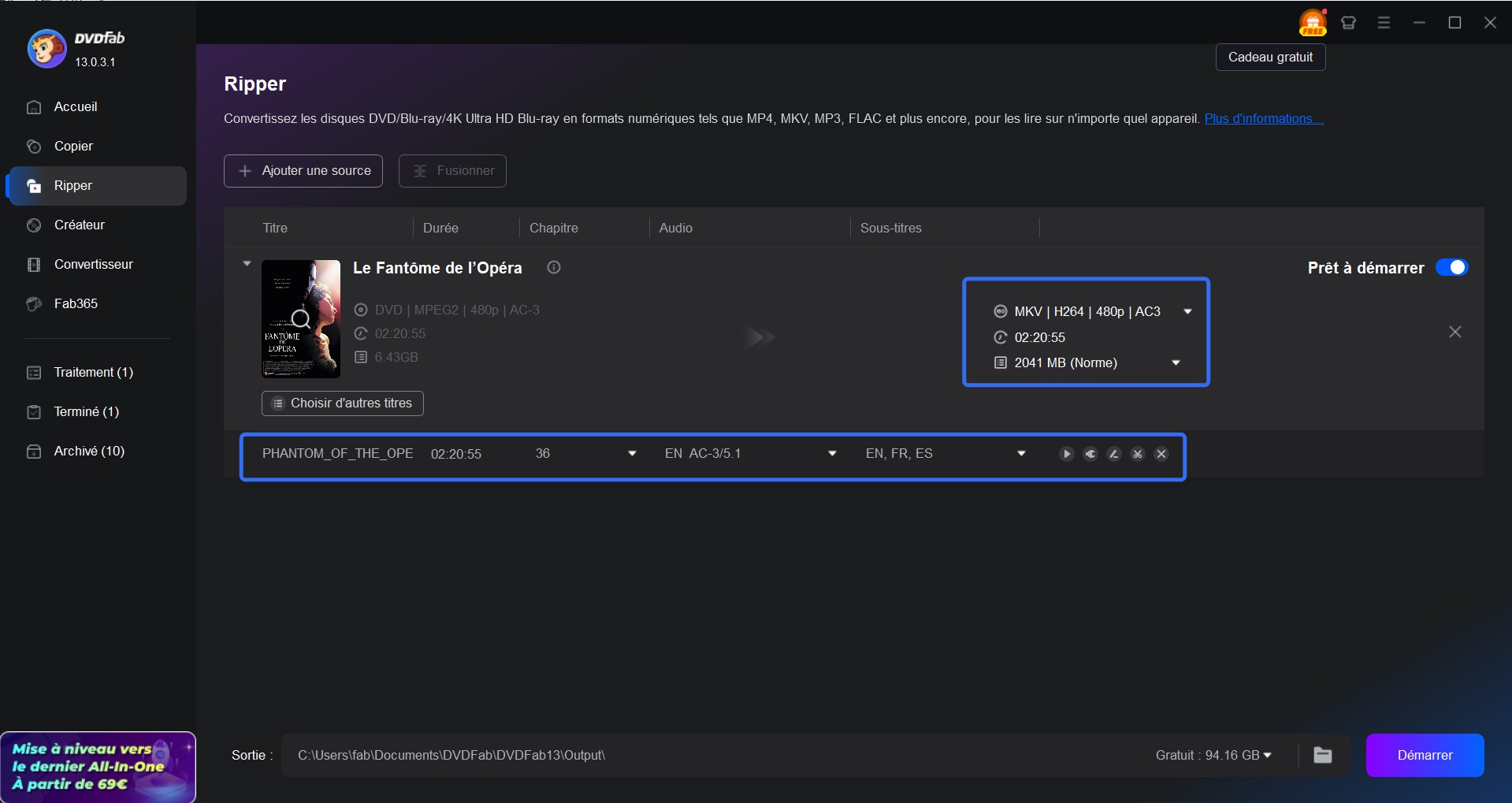
Task: Minimize the DVDFab window
Action: (x=1419, y=23)
